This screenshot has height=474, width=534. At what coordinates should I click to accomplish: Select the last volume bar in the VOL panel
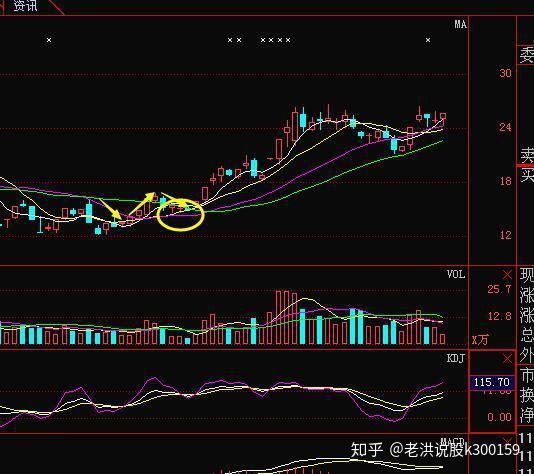442,338
